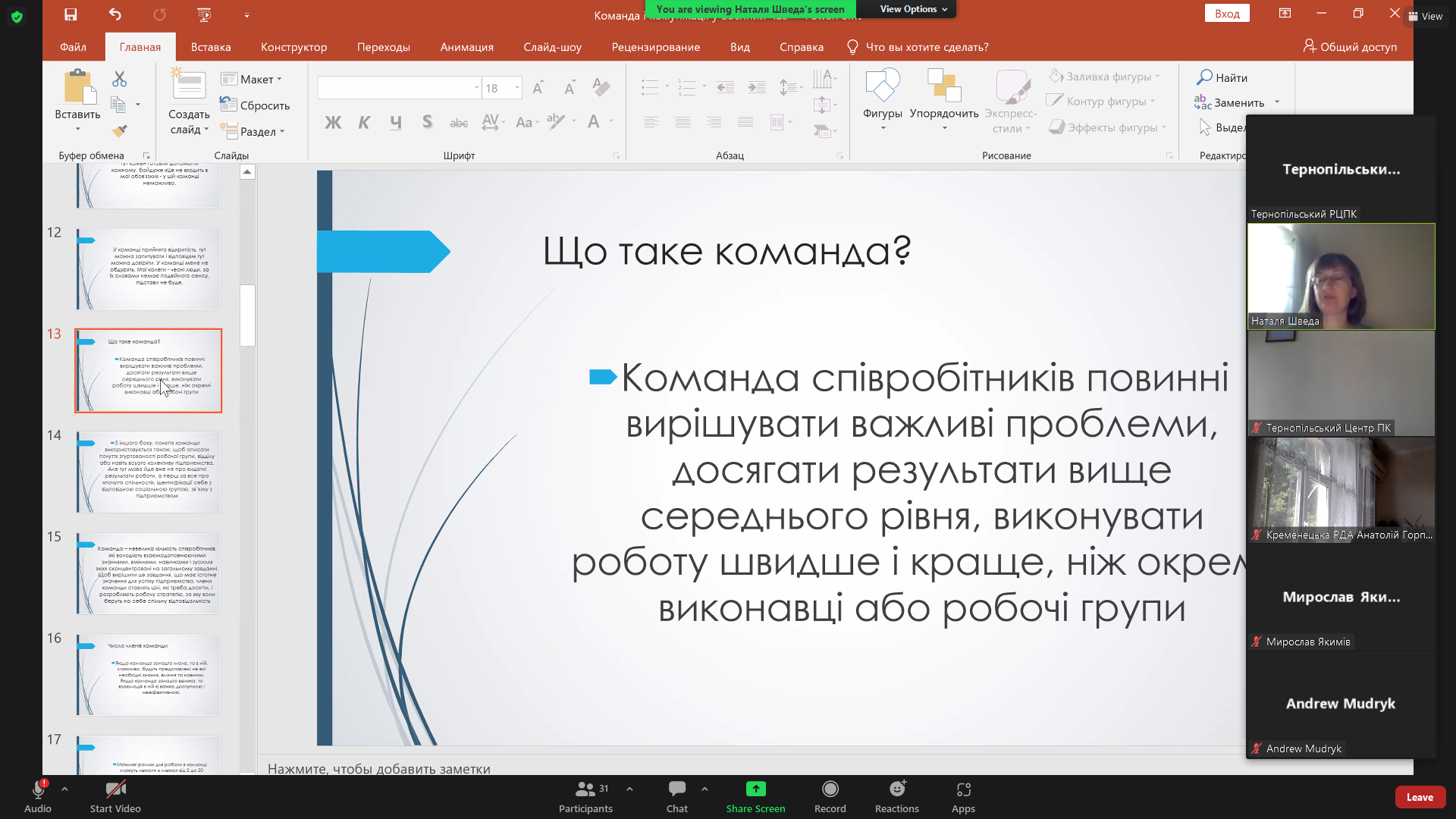
Task: Toggle Zoom Audio microphone
Action: tap(38, 797)
